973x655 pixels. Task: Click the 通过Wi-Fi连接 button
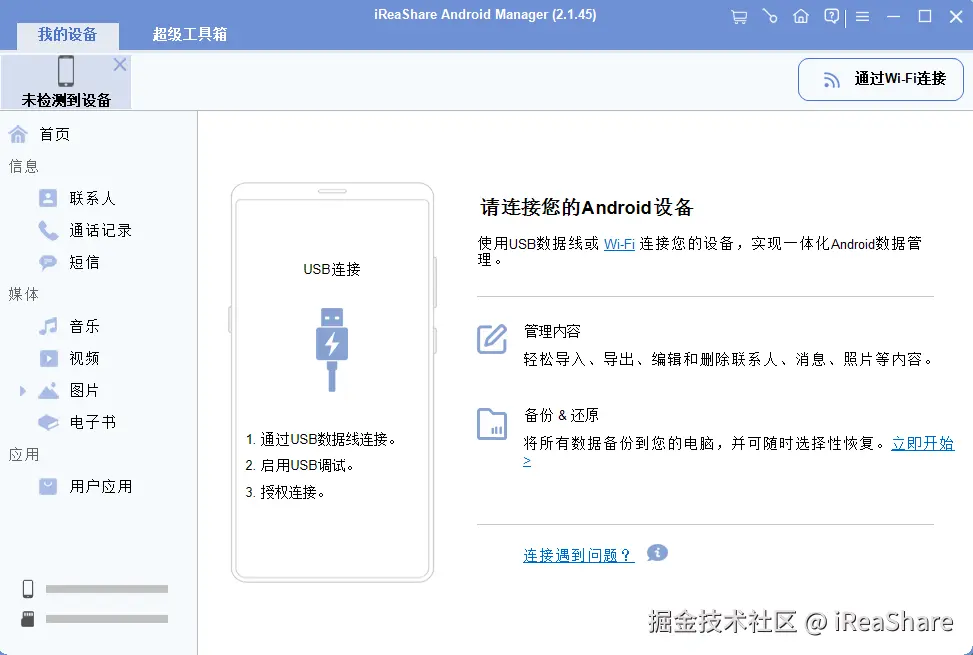click(881, 79)
